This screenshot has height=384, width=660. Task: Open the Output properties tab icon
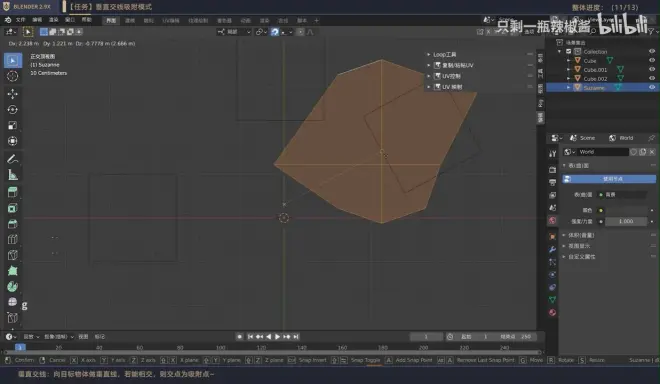pos(552,182)
